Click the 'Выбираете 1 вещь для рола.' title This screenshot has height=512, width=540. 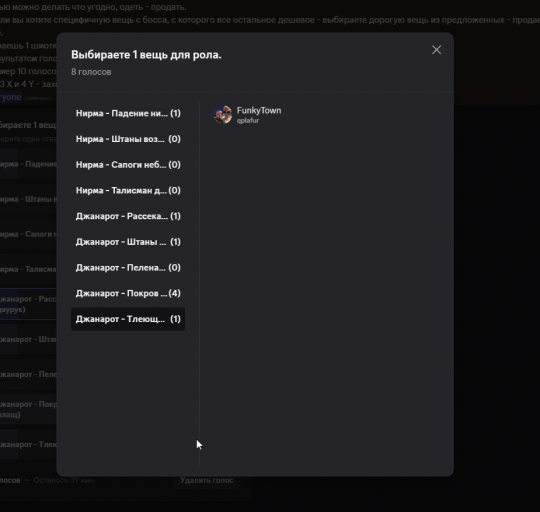coord(146,55)
